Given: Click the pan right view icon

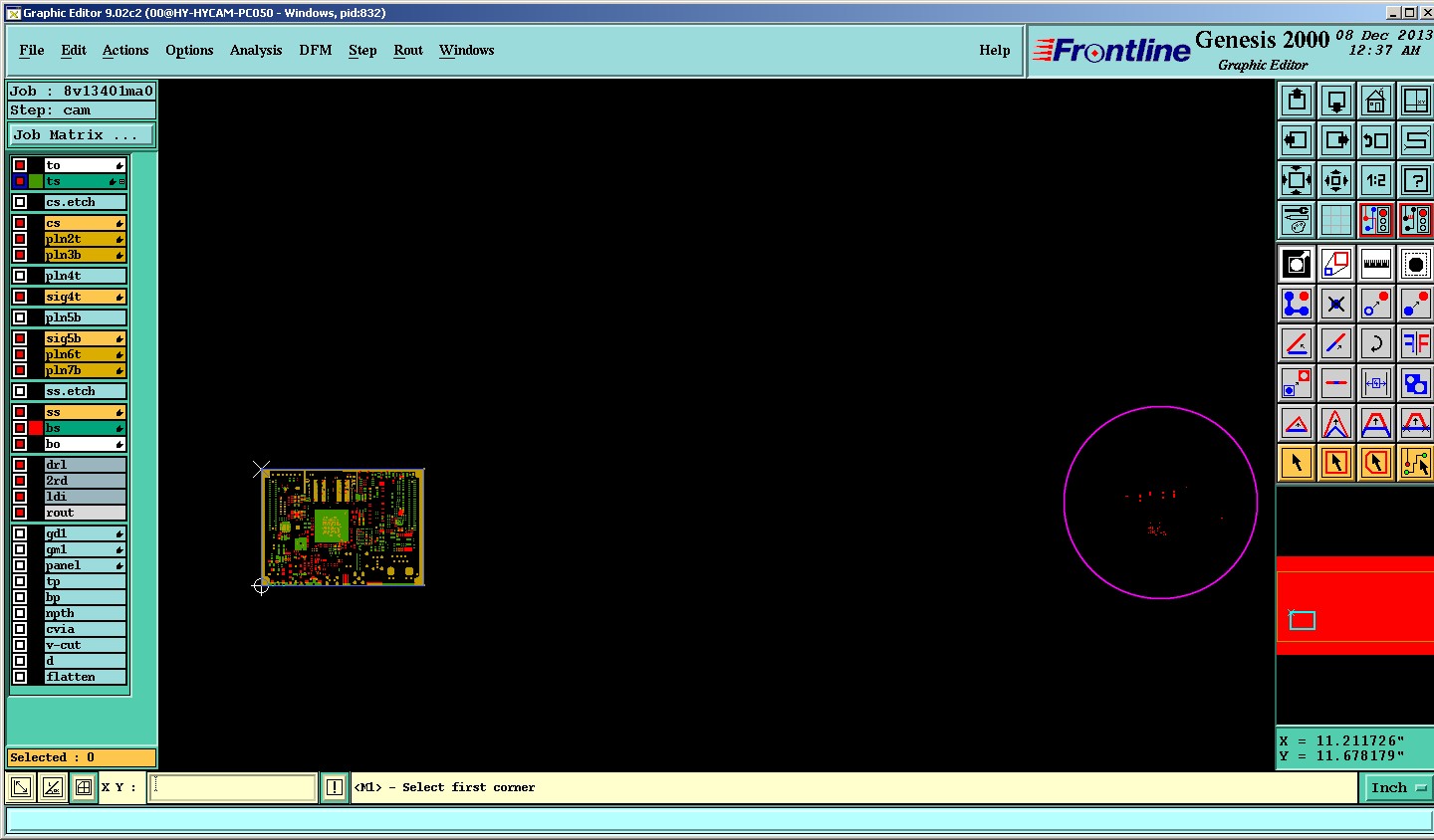Looking at the screenshot, I should [x=1336, y=140].
